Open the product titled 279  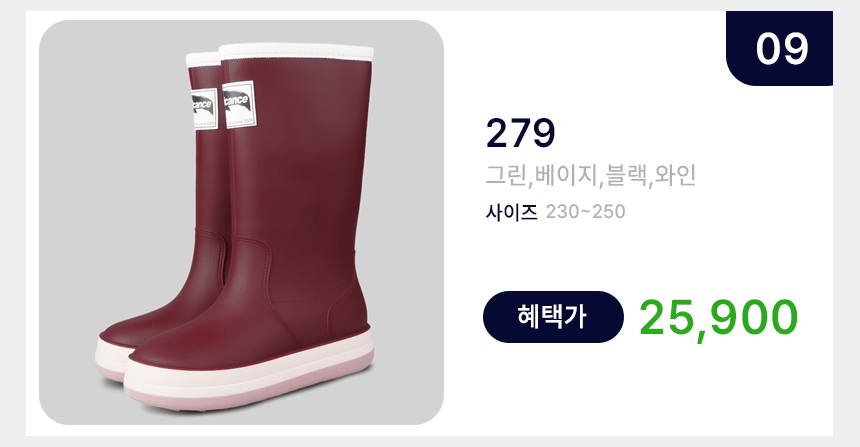520,133
